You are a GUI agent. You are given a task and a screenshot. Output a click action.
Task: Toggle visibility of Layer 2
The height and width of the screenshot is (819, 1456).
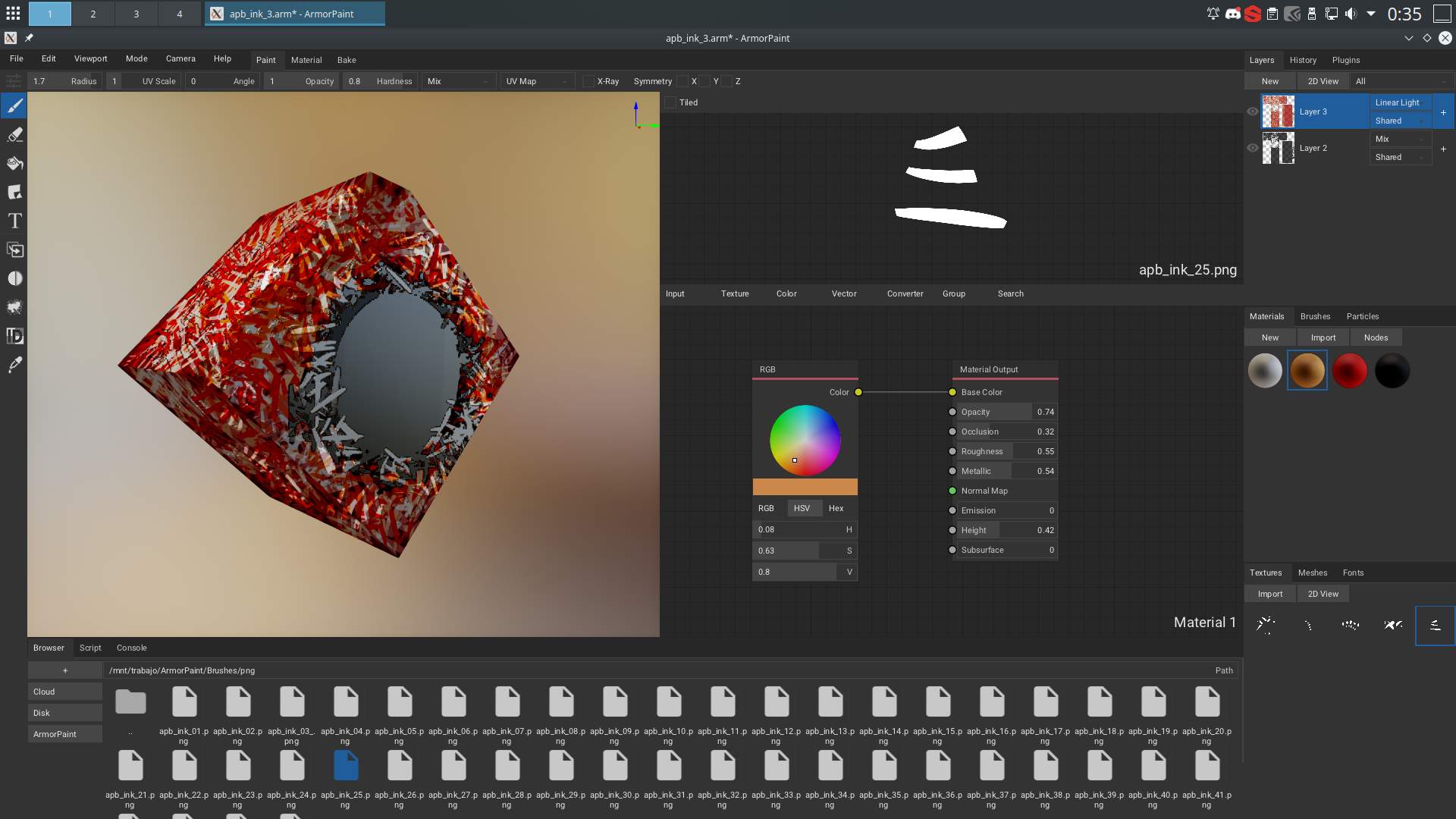[x=1253, y=148]
